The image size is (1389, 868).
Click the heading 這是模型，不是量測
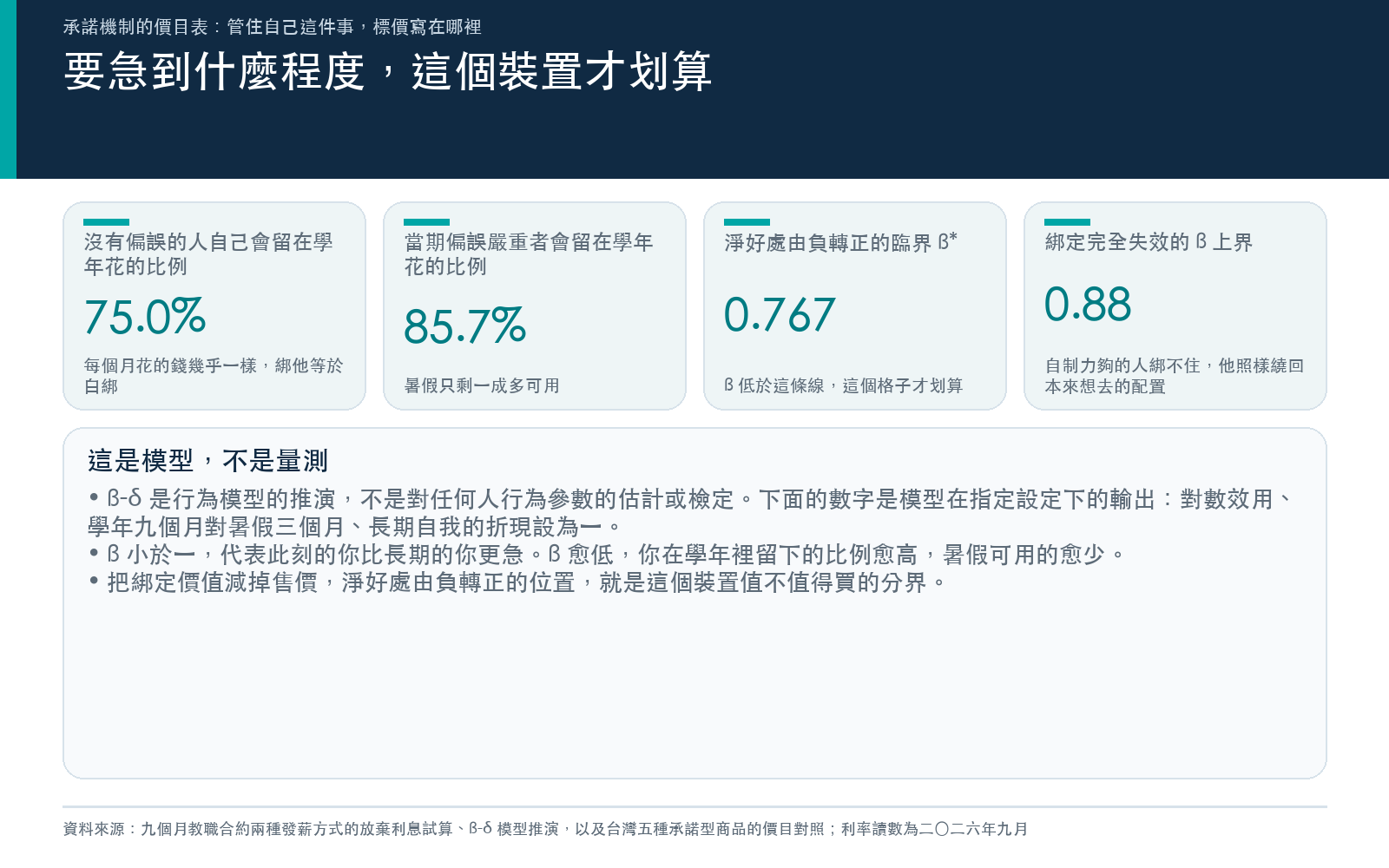coord(207,461)
